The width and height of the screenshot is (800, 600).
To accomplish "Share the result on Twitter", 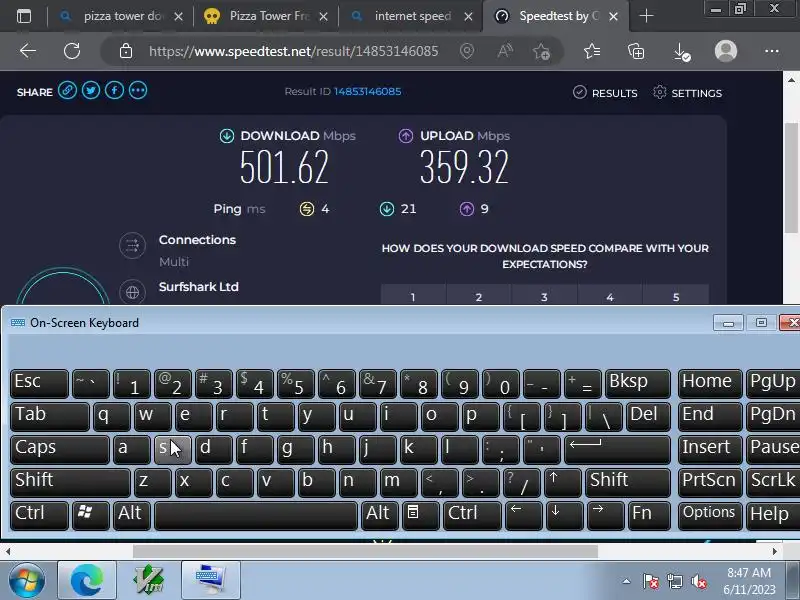I will point(91,91).
